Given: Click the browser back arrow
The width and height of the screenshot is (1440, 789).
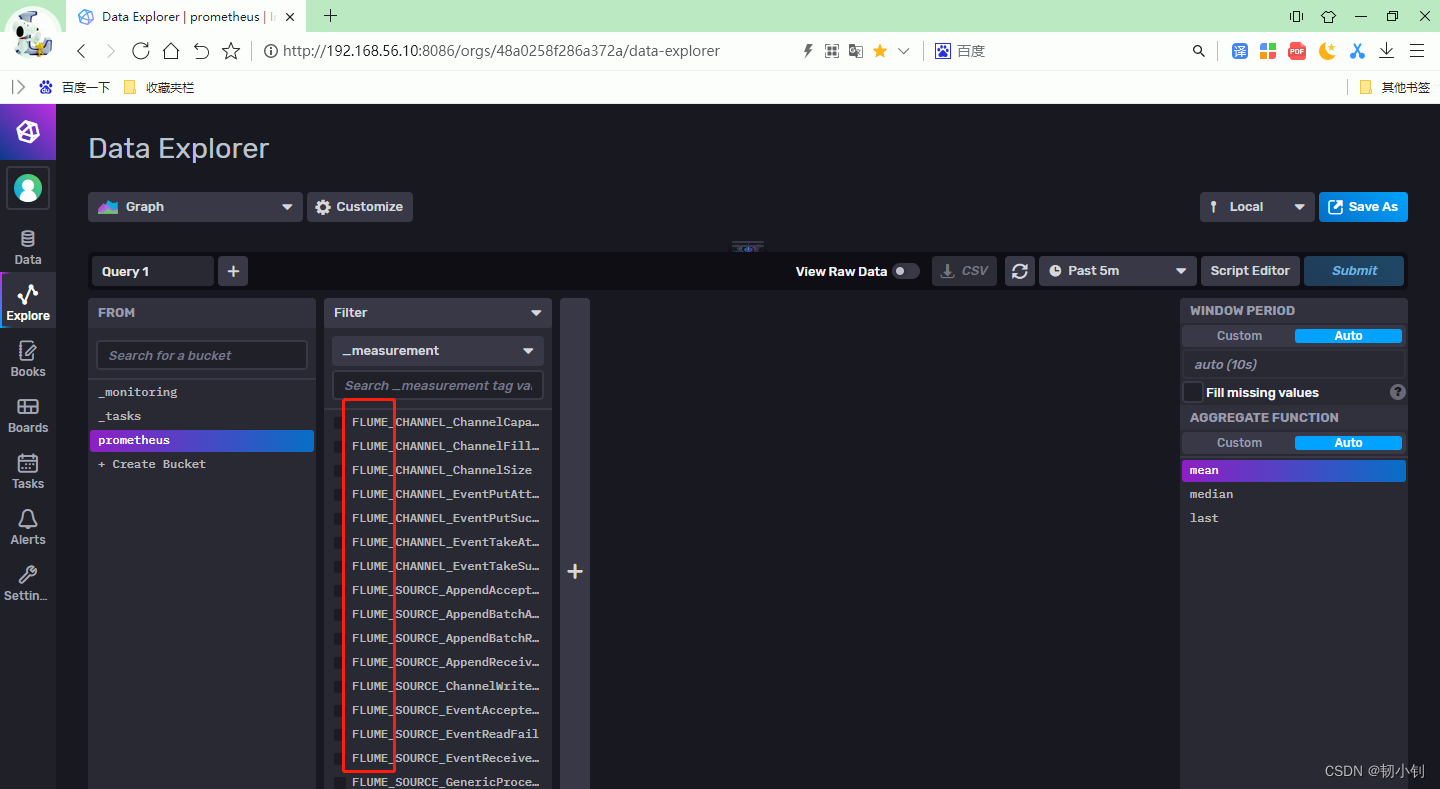Looking at the screenshot, I should click(x=81, y=51).
